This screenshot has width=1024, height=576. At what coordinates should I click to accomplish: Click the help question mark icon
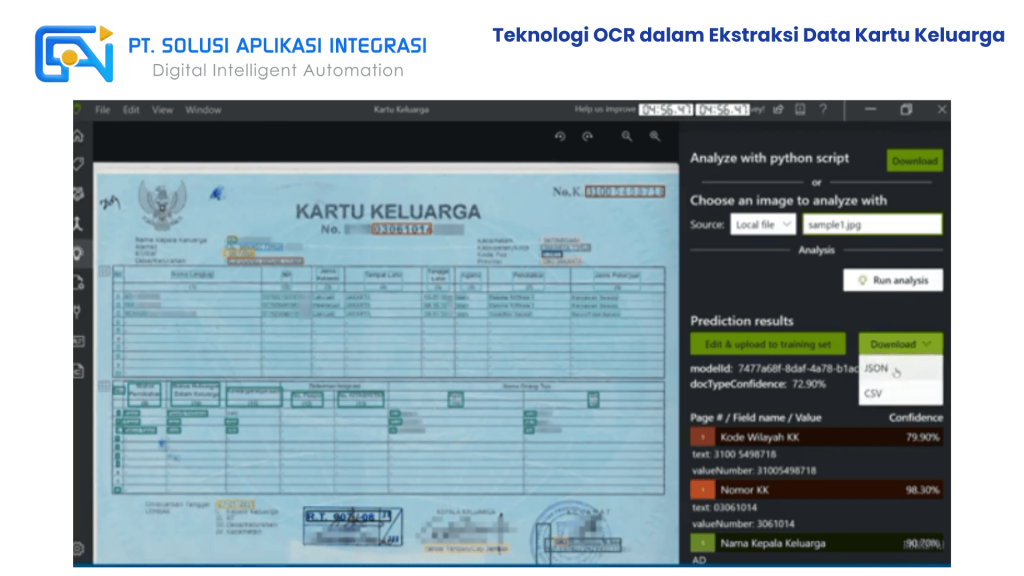click(x=822, y=110)
